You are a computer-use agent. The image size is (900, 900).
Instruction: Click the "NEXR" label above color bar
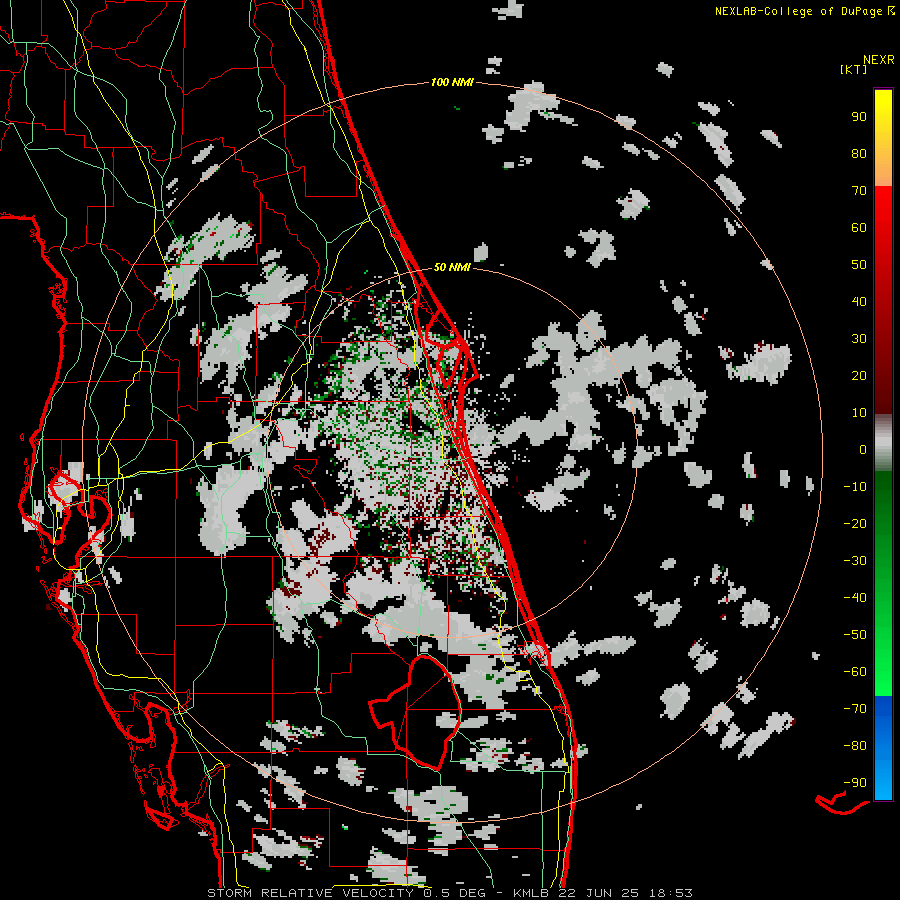pyautogui.click(x=879, y=60)
